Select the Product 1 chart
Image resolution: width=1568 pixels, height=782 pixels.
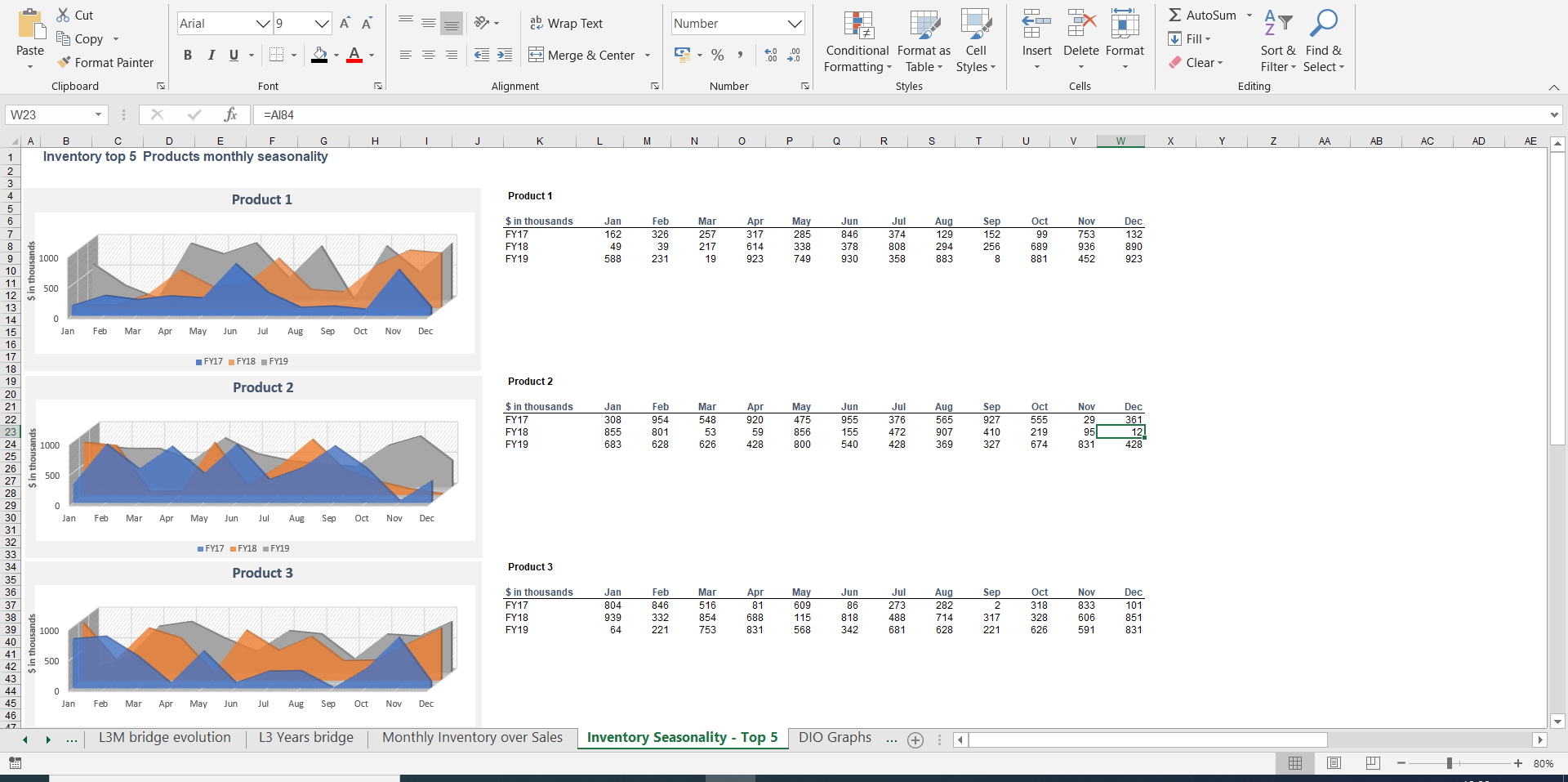(253, 279)
